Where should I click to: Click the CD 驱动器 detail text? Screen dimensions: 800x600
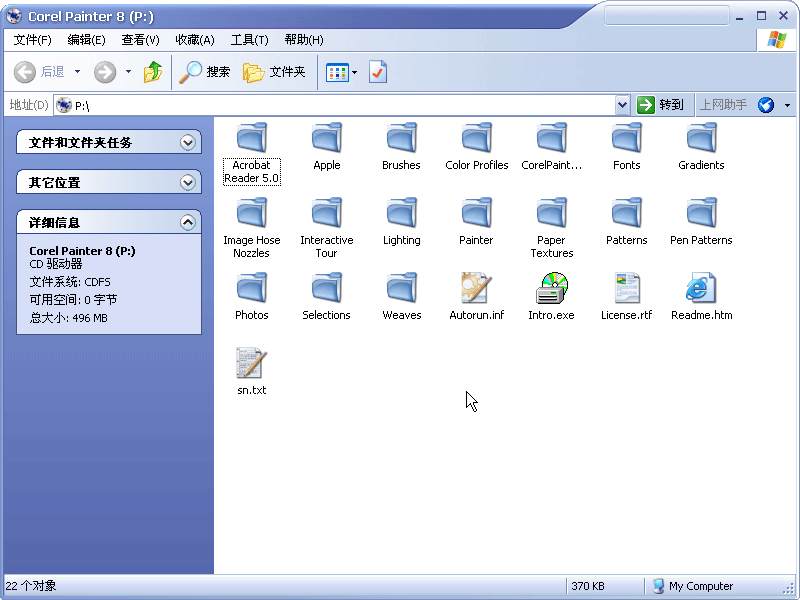56,264
